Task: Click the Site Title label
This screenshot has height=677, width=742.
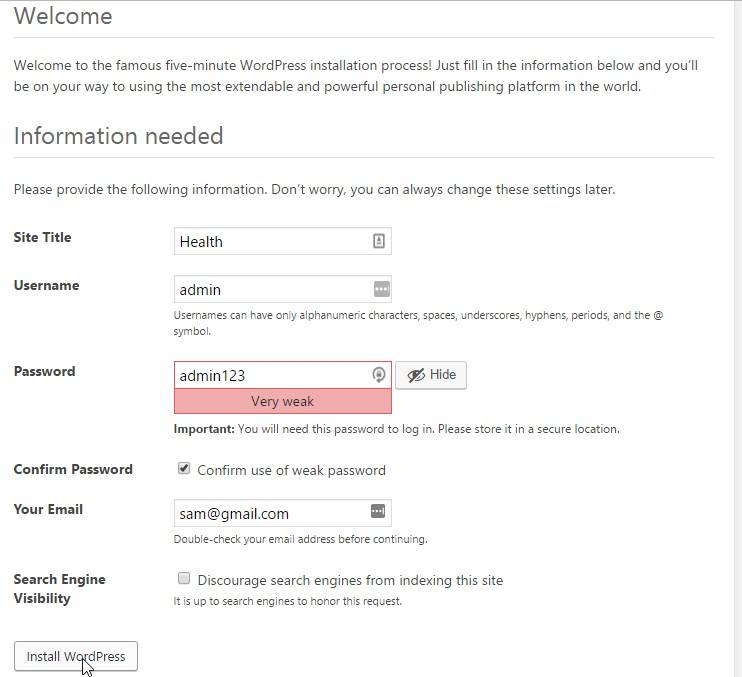Action: tap(42, 237)
